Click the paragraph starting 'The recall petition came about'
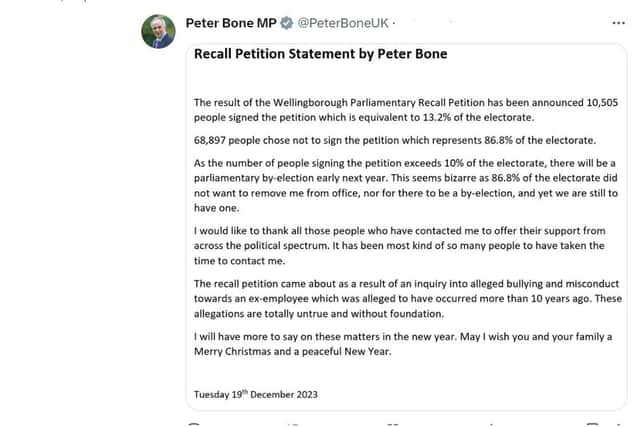 coord(398,298)
